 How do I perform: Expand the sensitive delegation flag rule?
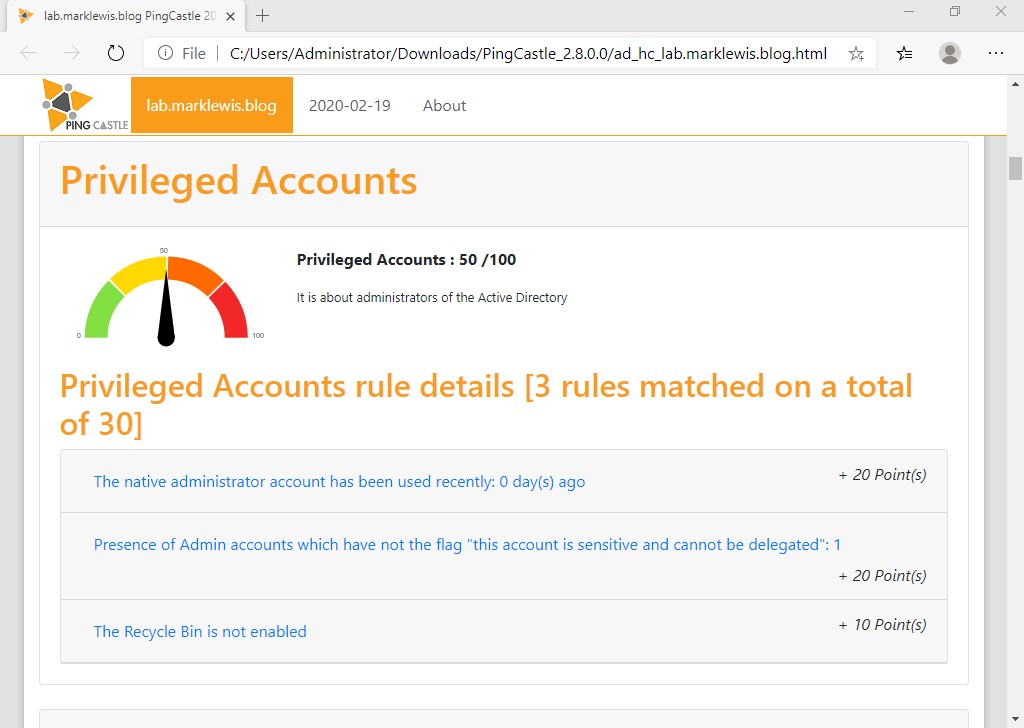[467, 545]
